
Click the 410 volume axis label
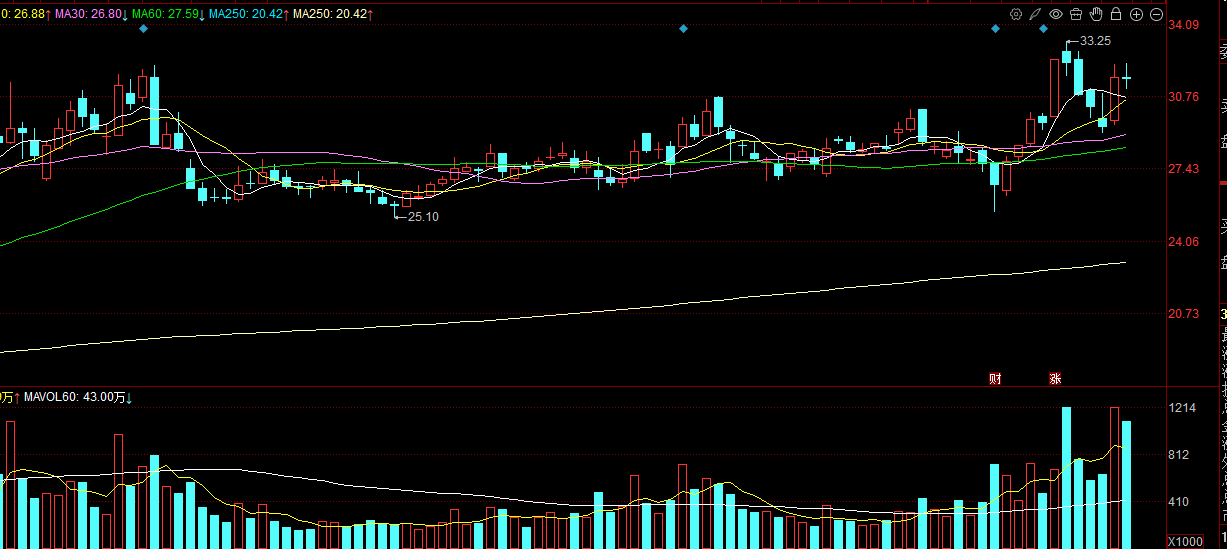click(x=1180, y=502)
